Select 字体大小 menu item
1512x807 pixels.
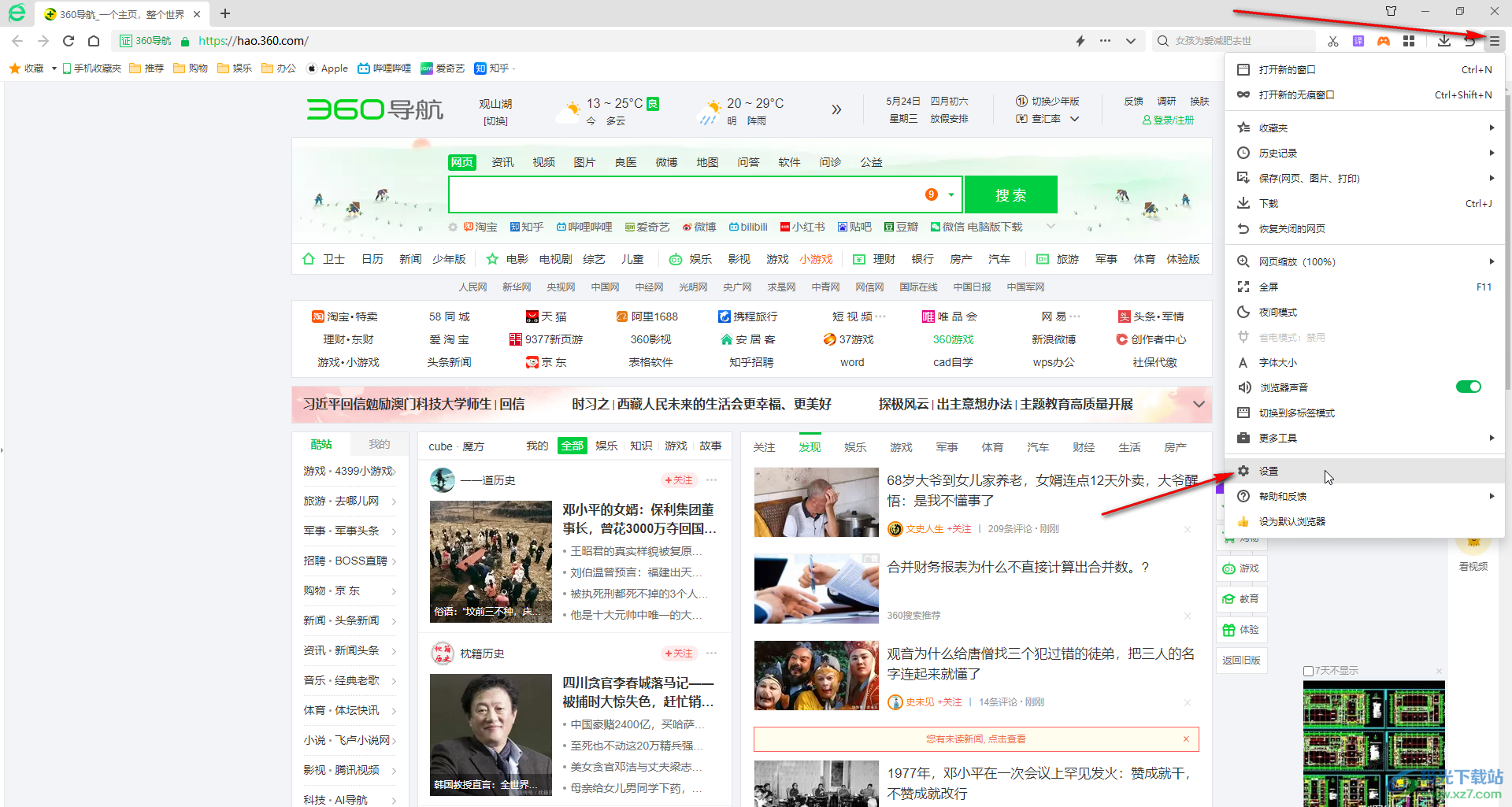coord(1365,362)
